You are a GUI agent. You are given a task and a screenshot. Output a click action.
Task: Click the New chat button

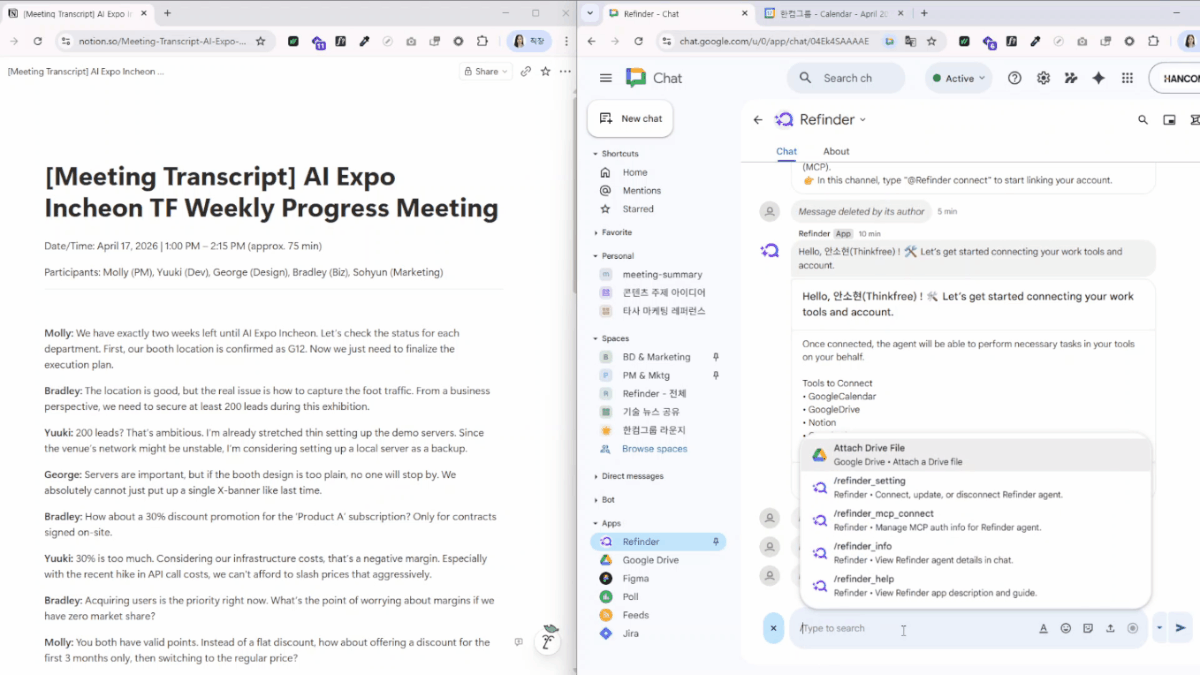point(630,118)
